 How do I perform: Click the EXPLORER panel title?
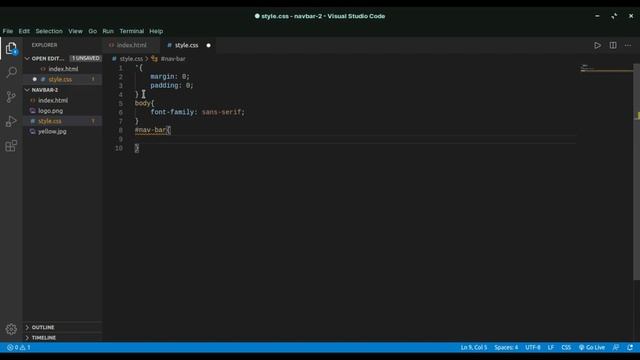tap(44, 45)
